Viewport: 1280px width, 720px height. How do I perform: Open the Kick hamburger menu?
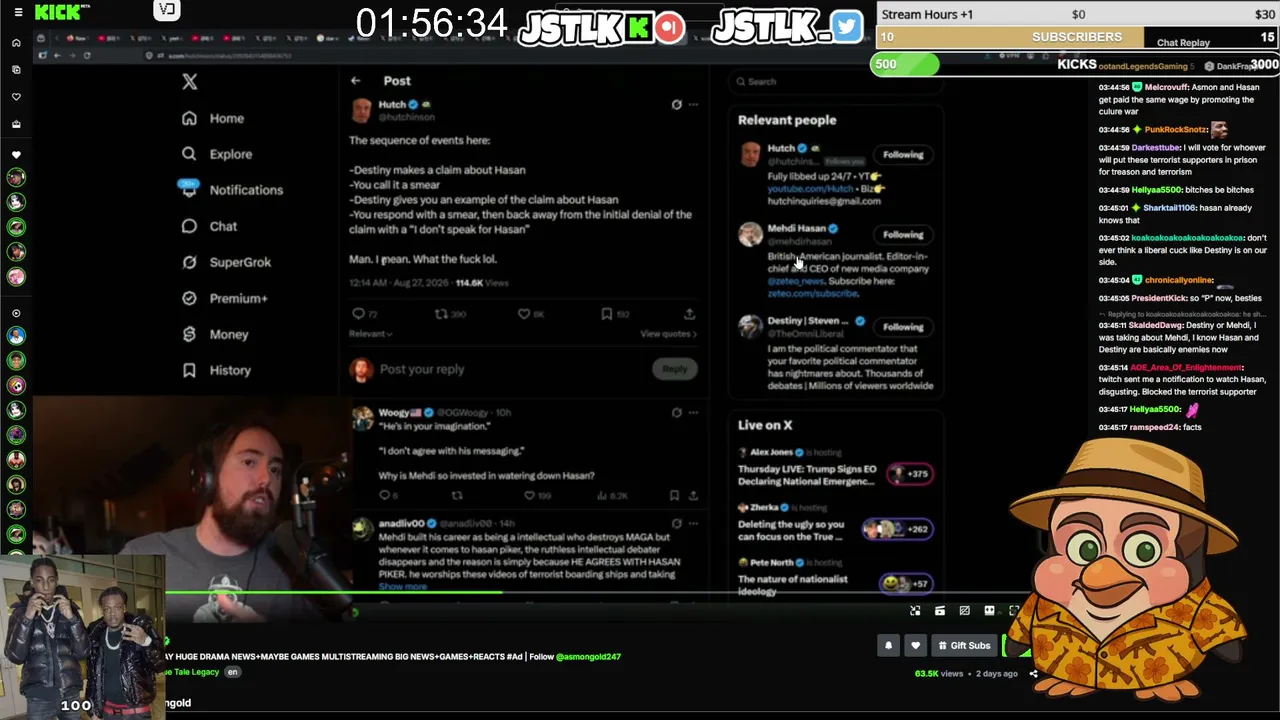pyautogui.click(x=17, y=12)
